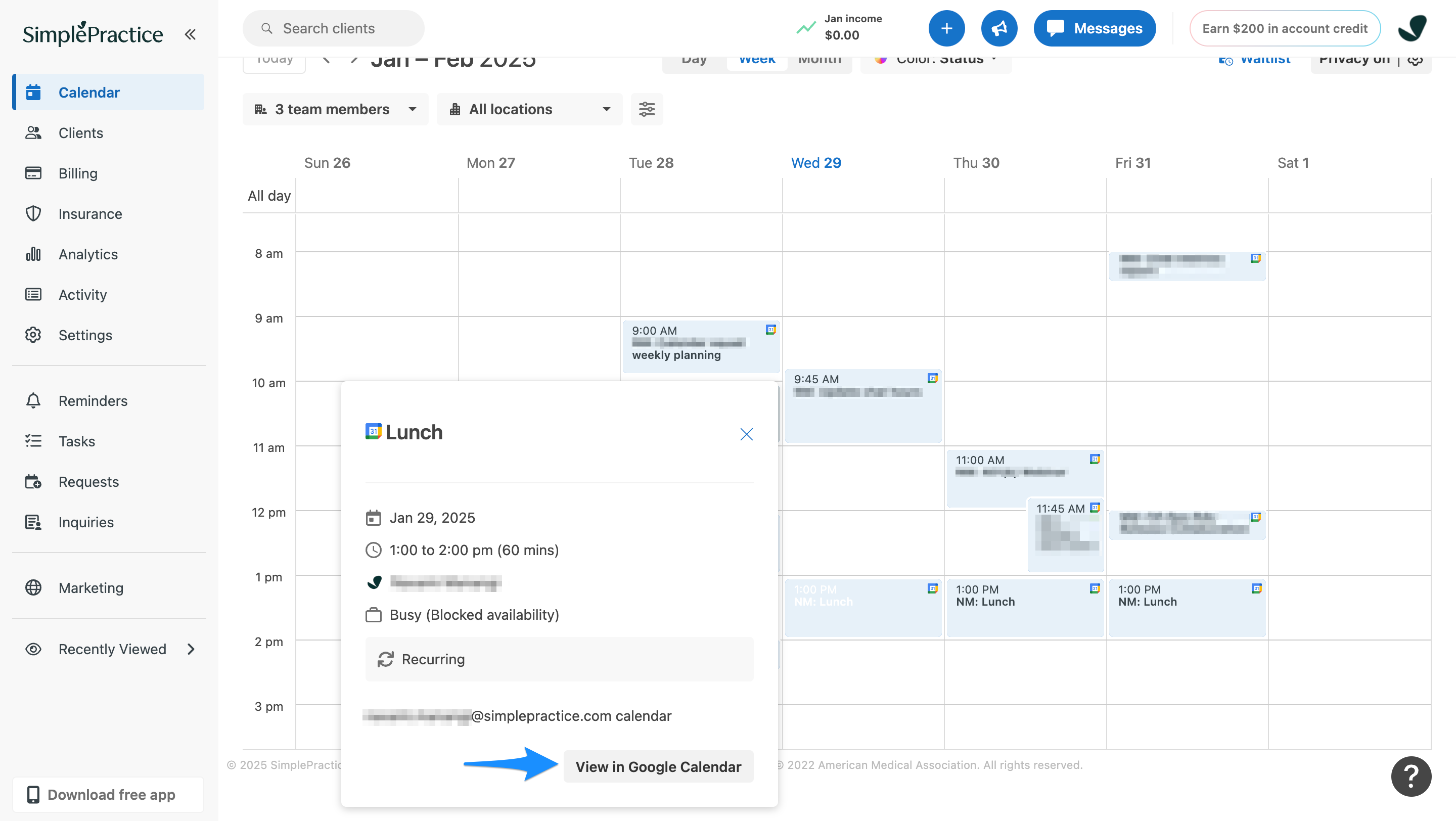Open Thursday 1:00 PM NM: Lunch event
The width and height of the screenshot is (1456, 821).
point(1025,608)
